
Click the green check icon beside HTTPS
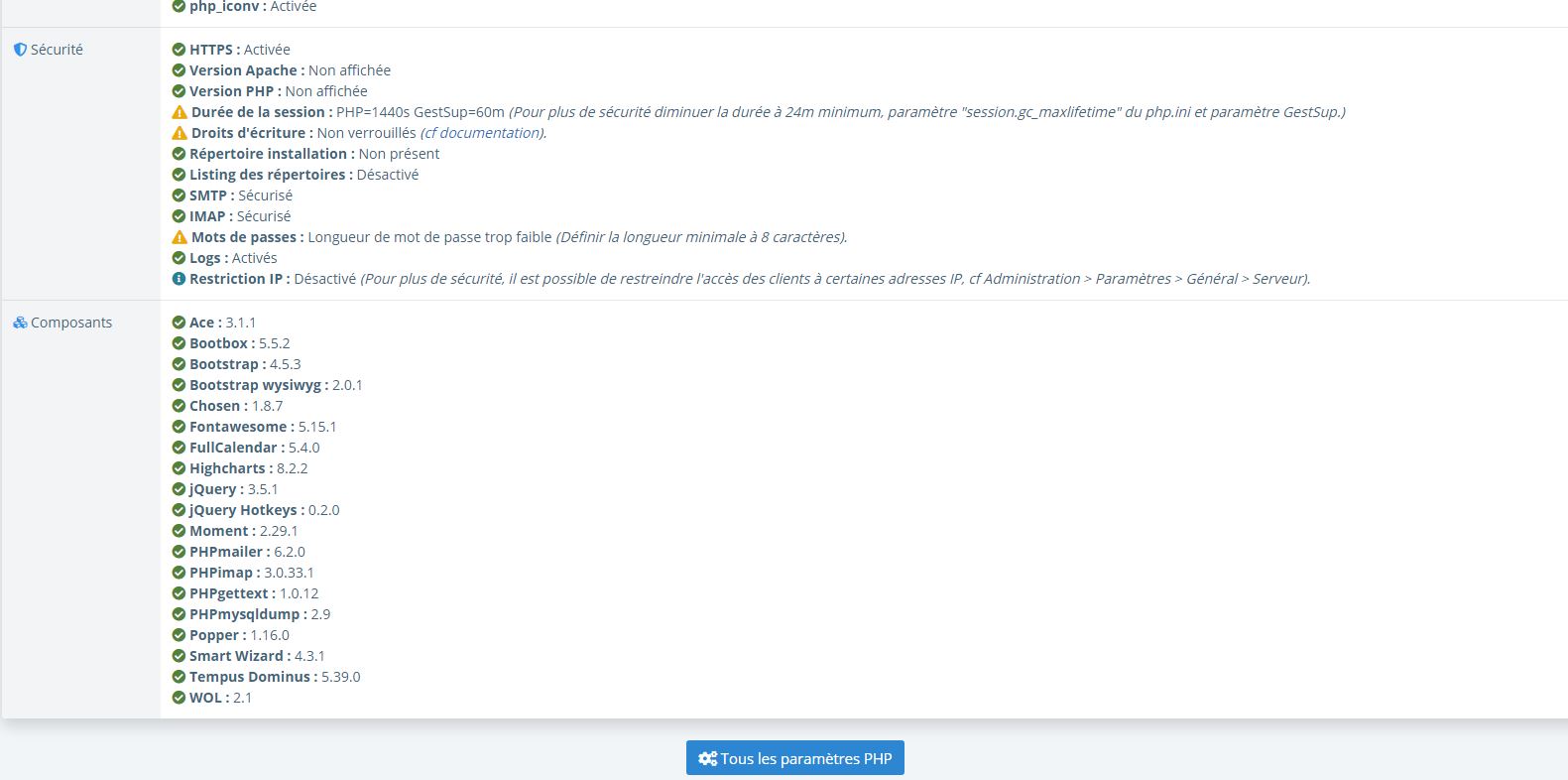coord(179,50)
